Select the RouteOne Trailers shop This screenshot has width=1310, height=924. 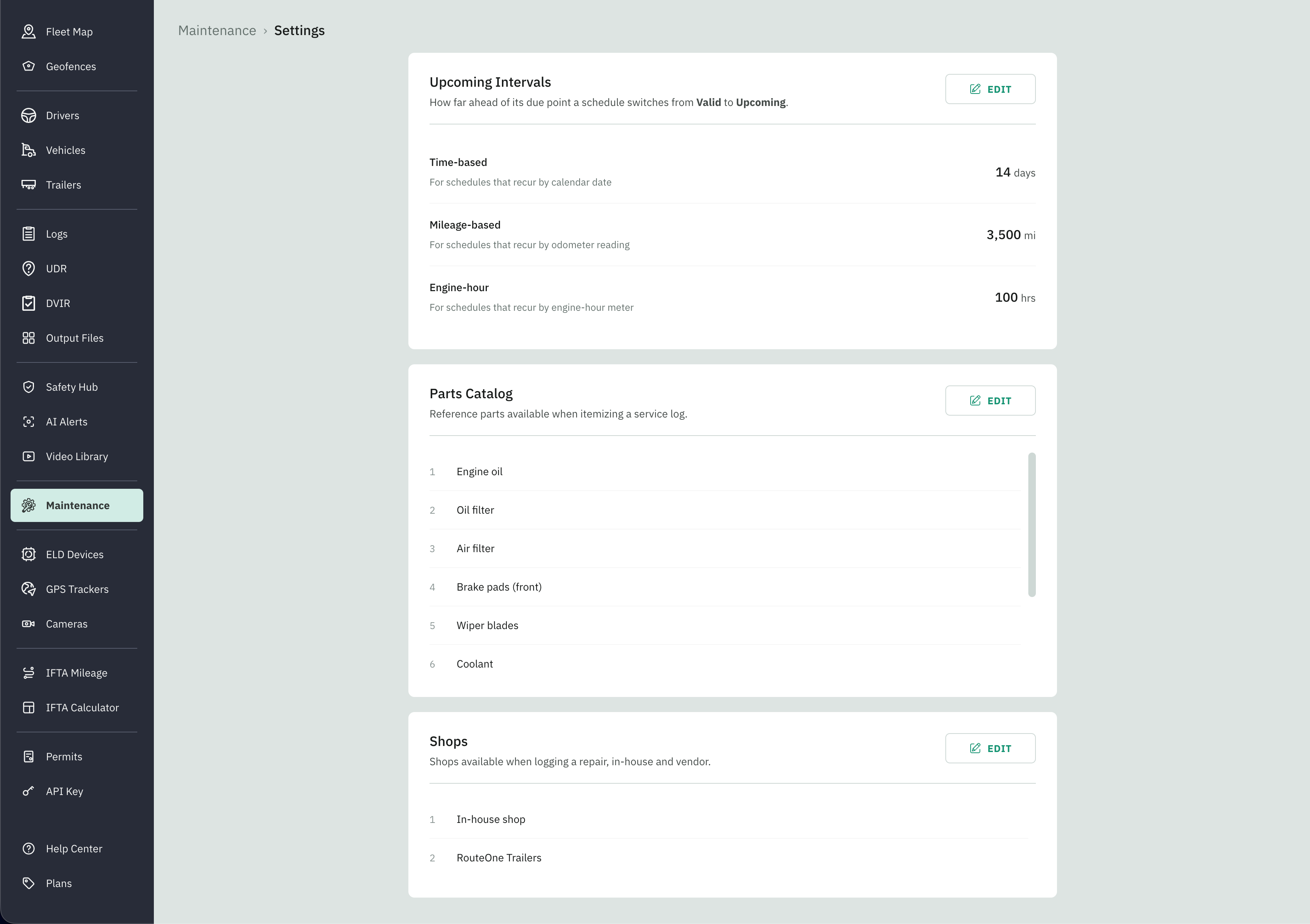729,858
